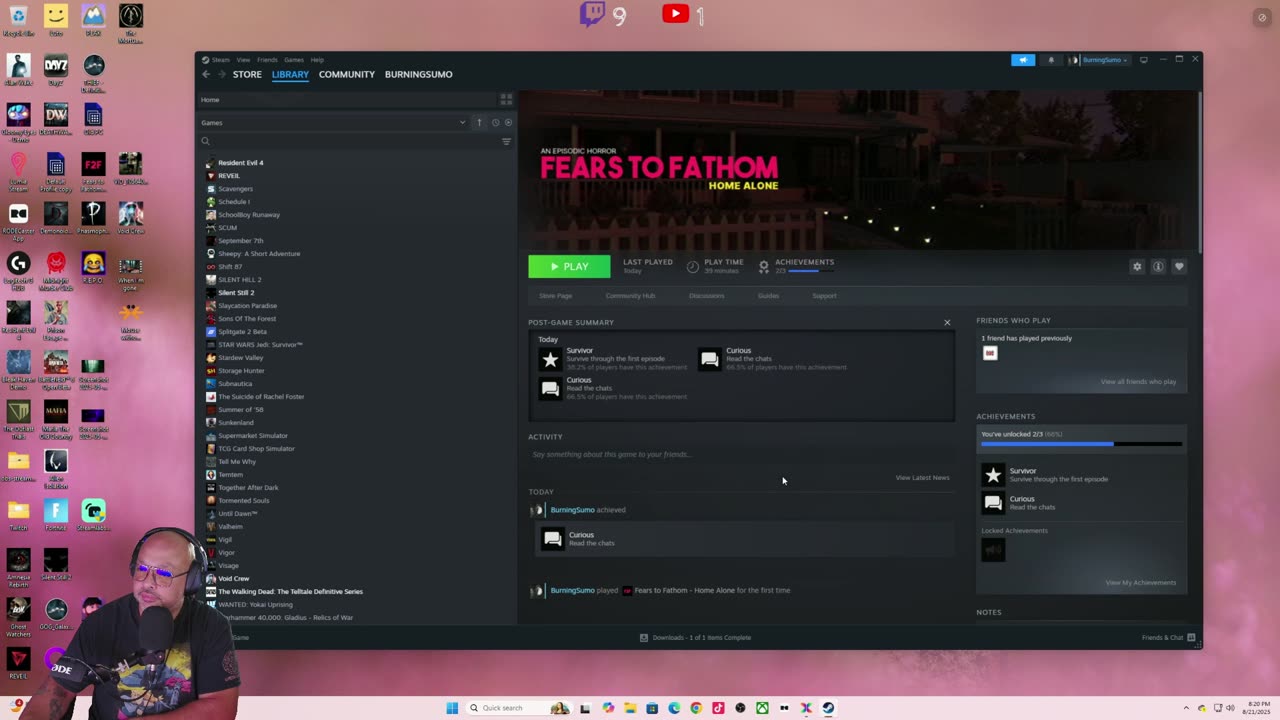Go back with the Steam back arrow
The image size is (1280, 720).
(206, 74)
